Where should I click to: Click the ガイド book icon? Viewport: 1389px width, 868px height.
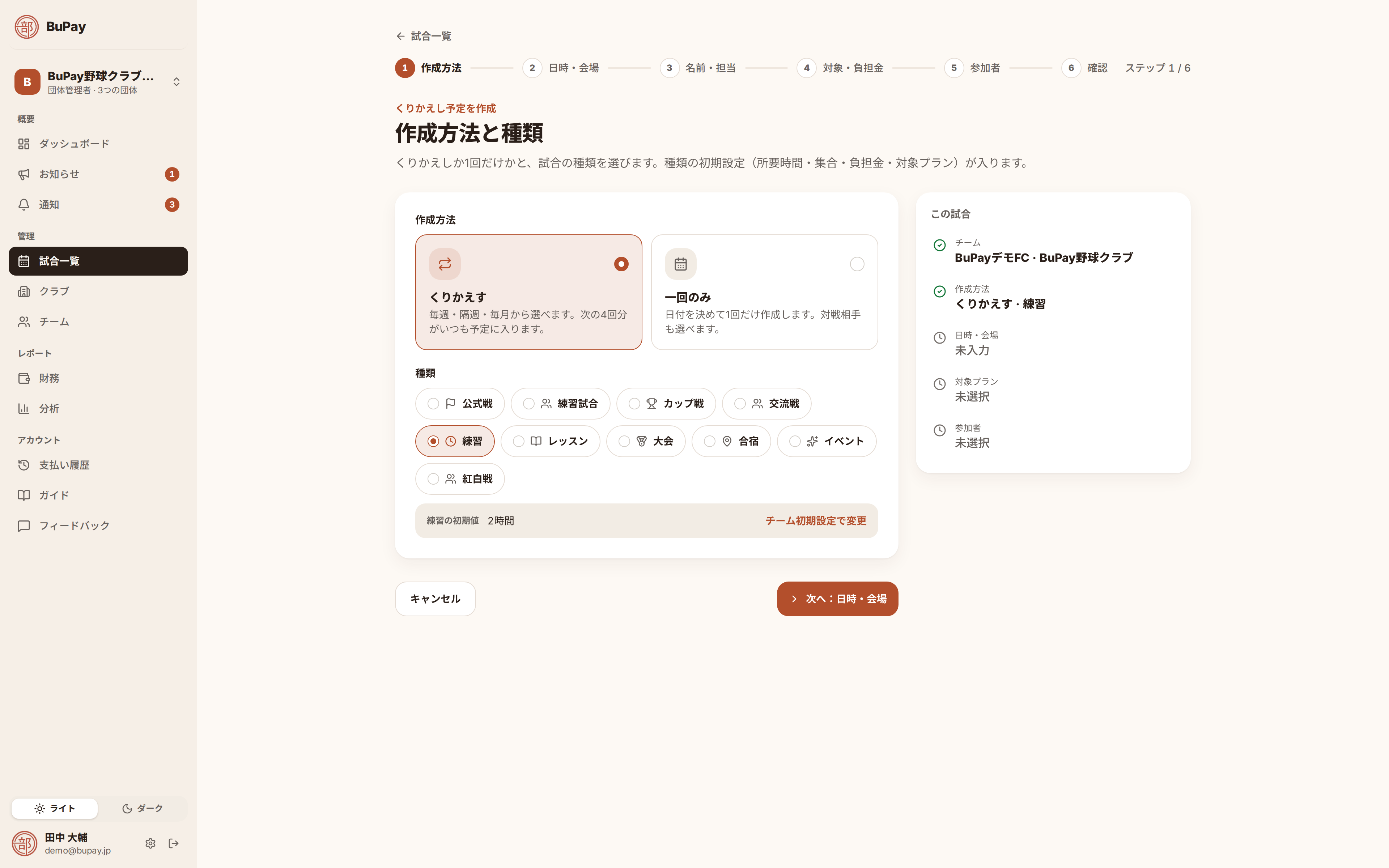[24, 495]
